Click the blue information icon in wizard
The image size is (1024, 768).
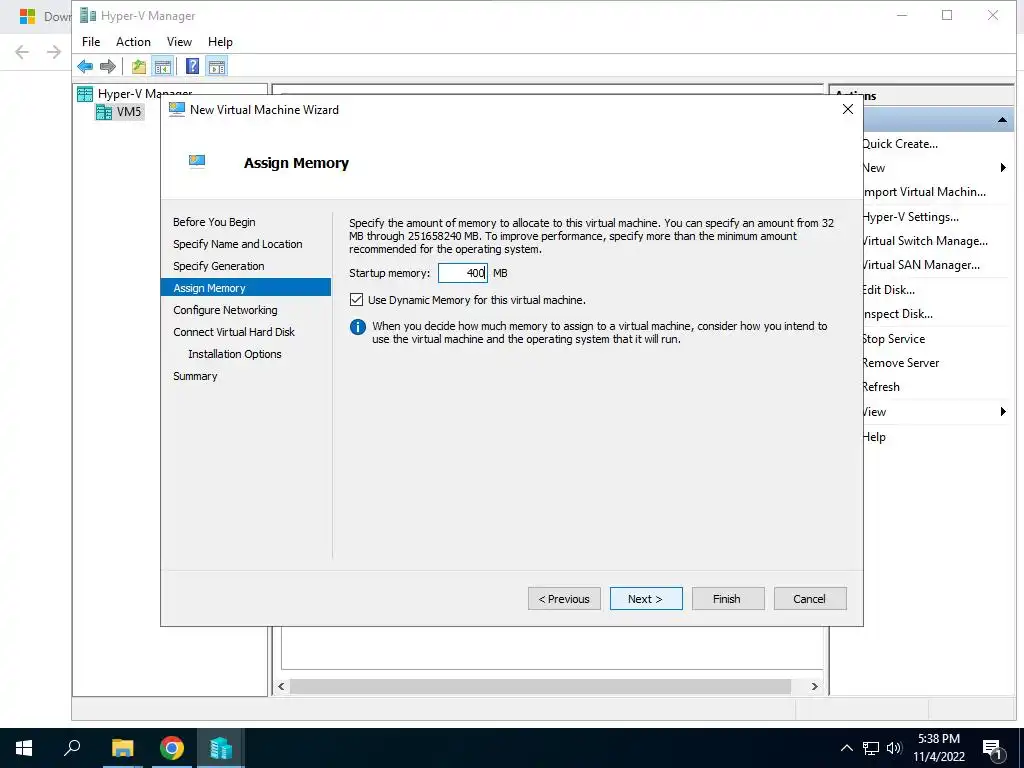(x=358, y=327)
